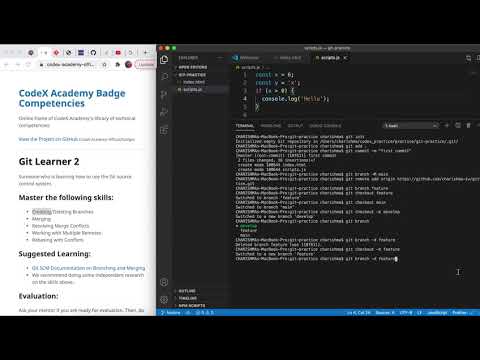Click the browser Update button
The width and height of the screenshot is (480, 360).
pyautogui.click(x=146, y=65)
